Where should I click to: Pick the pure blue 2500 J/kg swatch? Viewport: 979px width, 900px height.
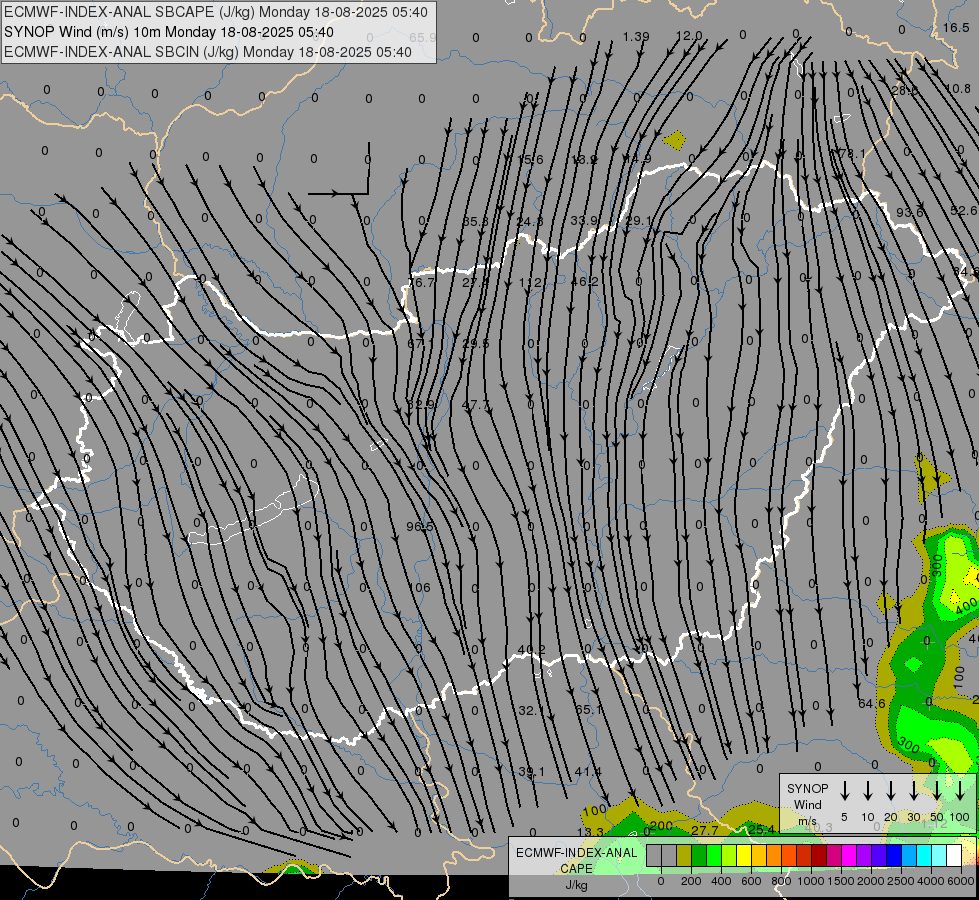point(893,856)
